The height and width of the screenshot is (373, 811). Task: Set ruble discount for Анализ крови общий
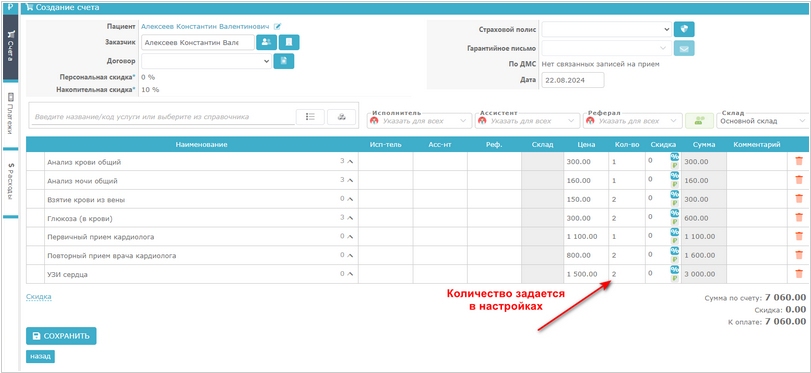click(x=674, y=166)
